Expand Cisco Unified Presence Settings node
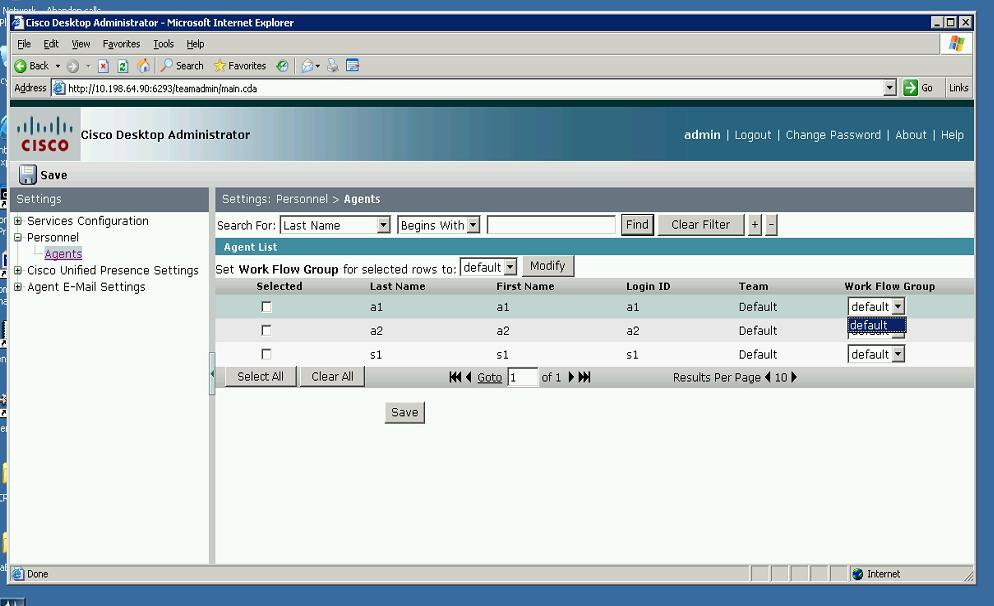994x606 pixels. [x=18, y=271]
